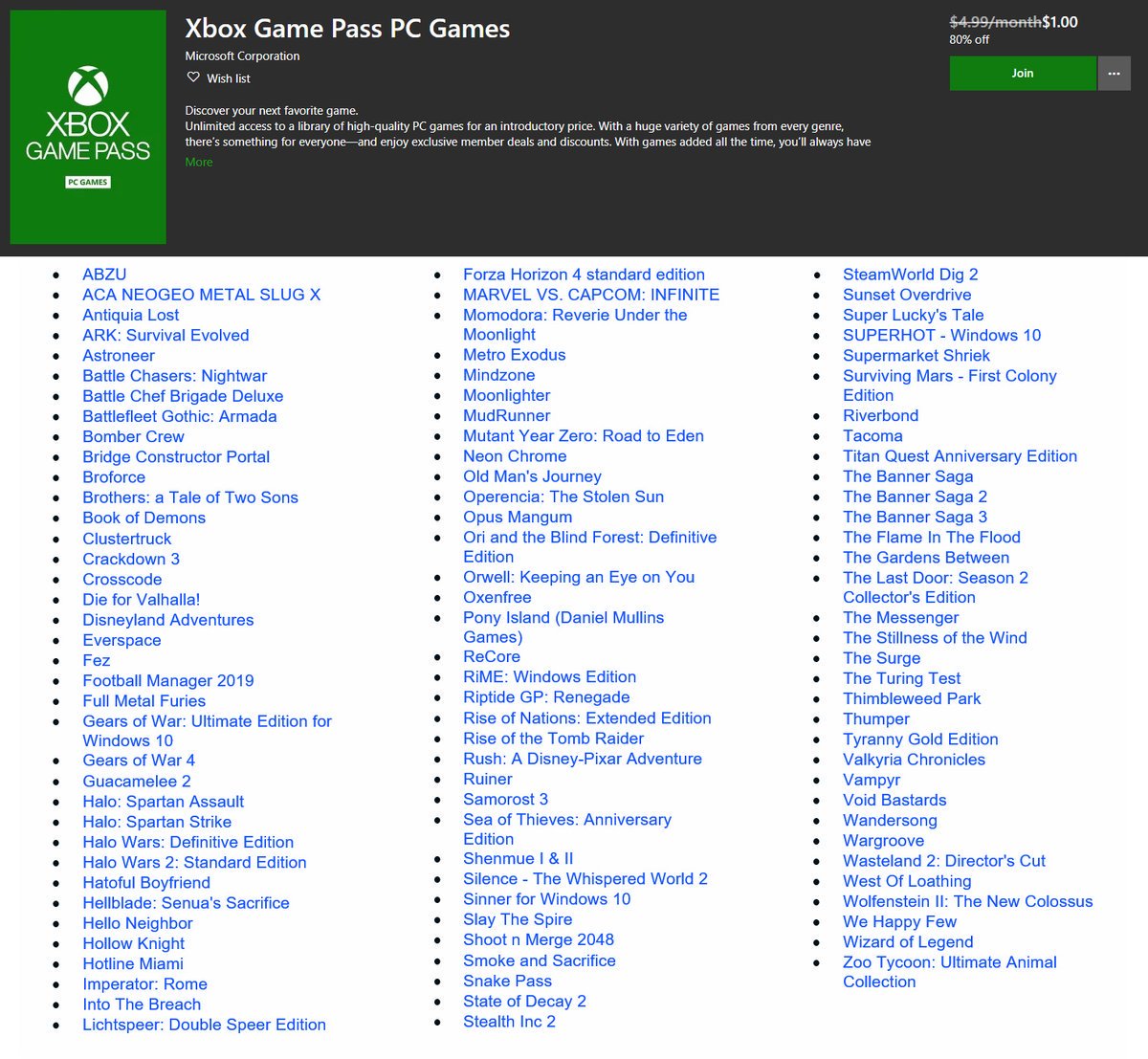This screenshot has width=1148, height=1059.
Task: Click the Sunset Overdrive link
Action: coord(907,295)
